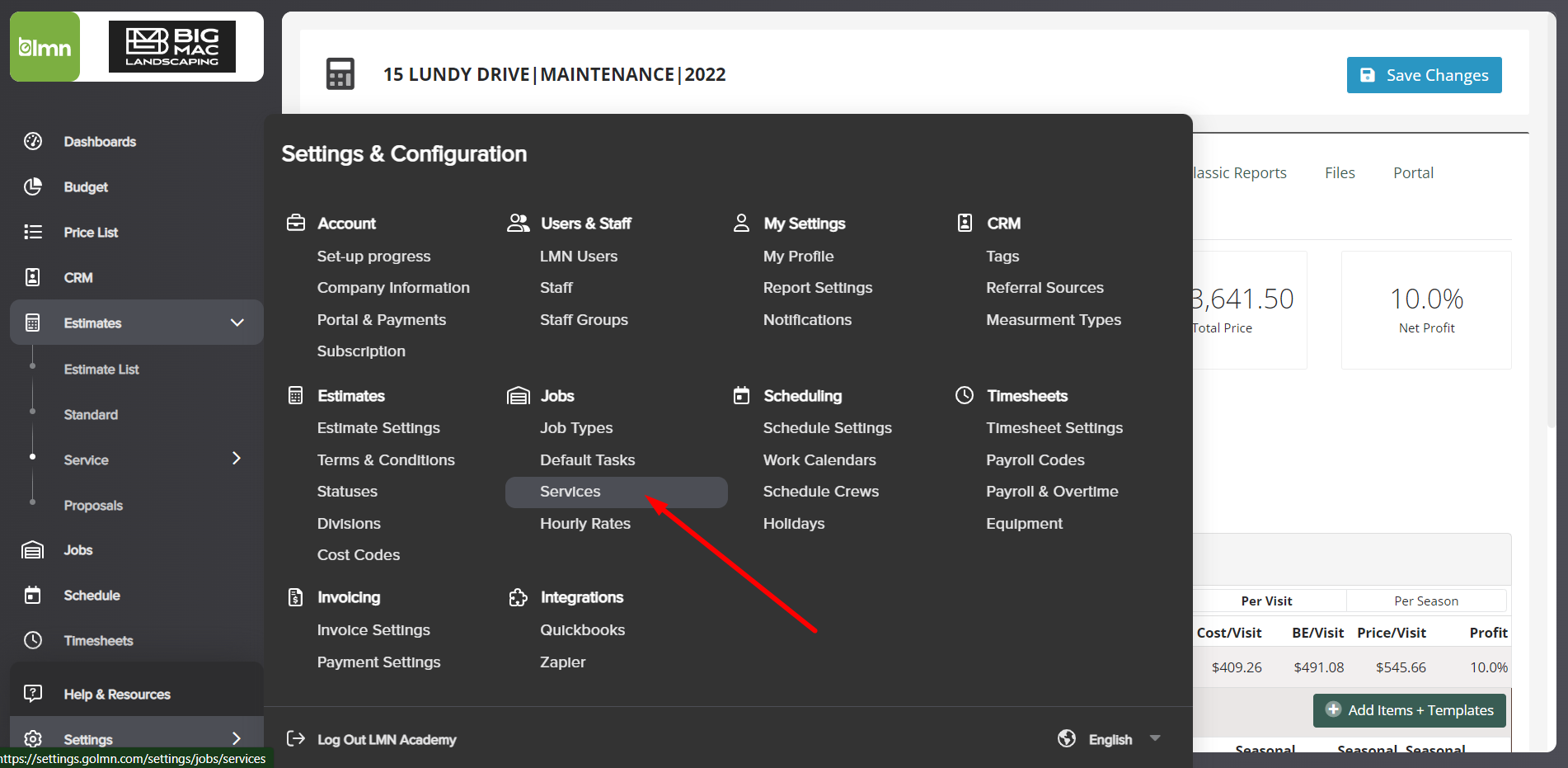
Task: Open Proposals in sidebar
Action: (93, 505)
